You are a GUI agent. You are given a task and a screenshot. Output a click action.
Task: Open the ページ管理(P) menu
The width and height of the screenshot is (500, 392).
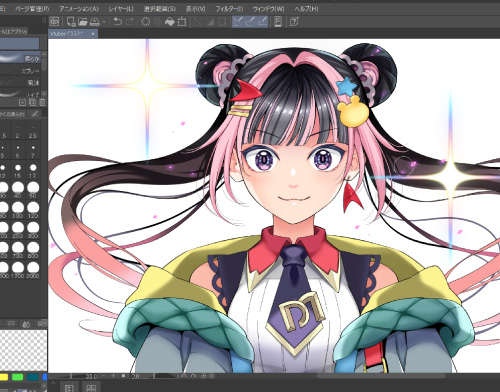(32, 9)
